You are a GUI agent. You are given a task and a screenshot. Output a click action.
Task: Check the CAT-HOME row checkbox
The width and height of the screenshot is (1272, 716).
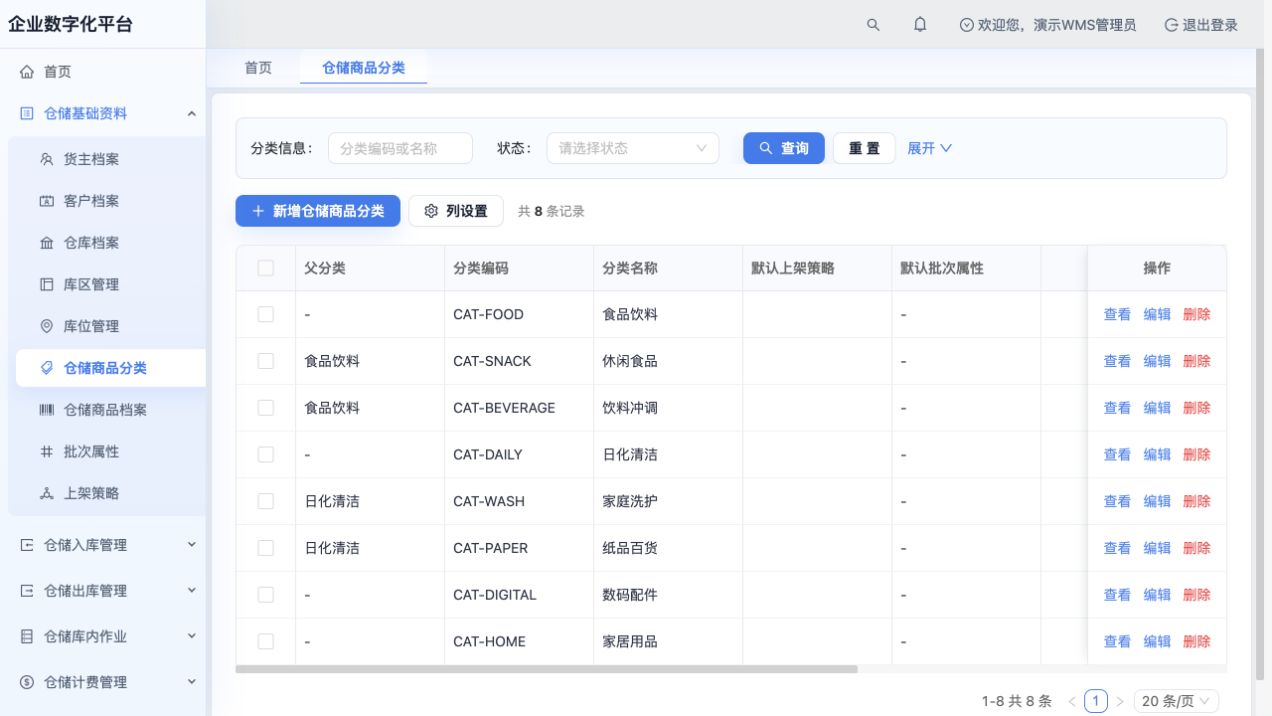(266, 641)
